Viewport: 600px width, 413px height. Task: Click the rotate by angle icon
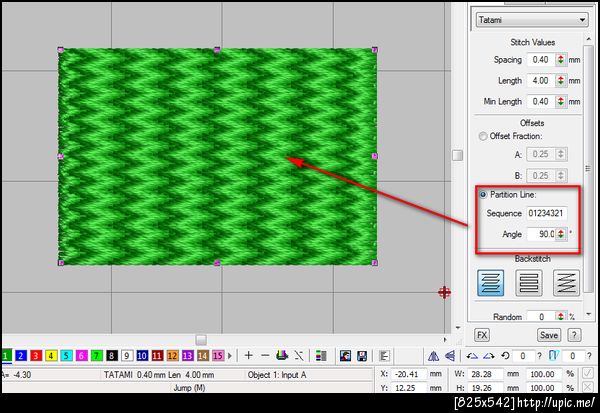[x=505, y=356]
